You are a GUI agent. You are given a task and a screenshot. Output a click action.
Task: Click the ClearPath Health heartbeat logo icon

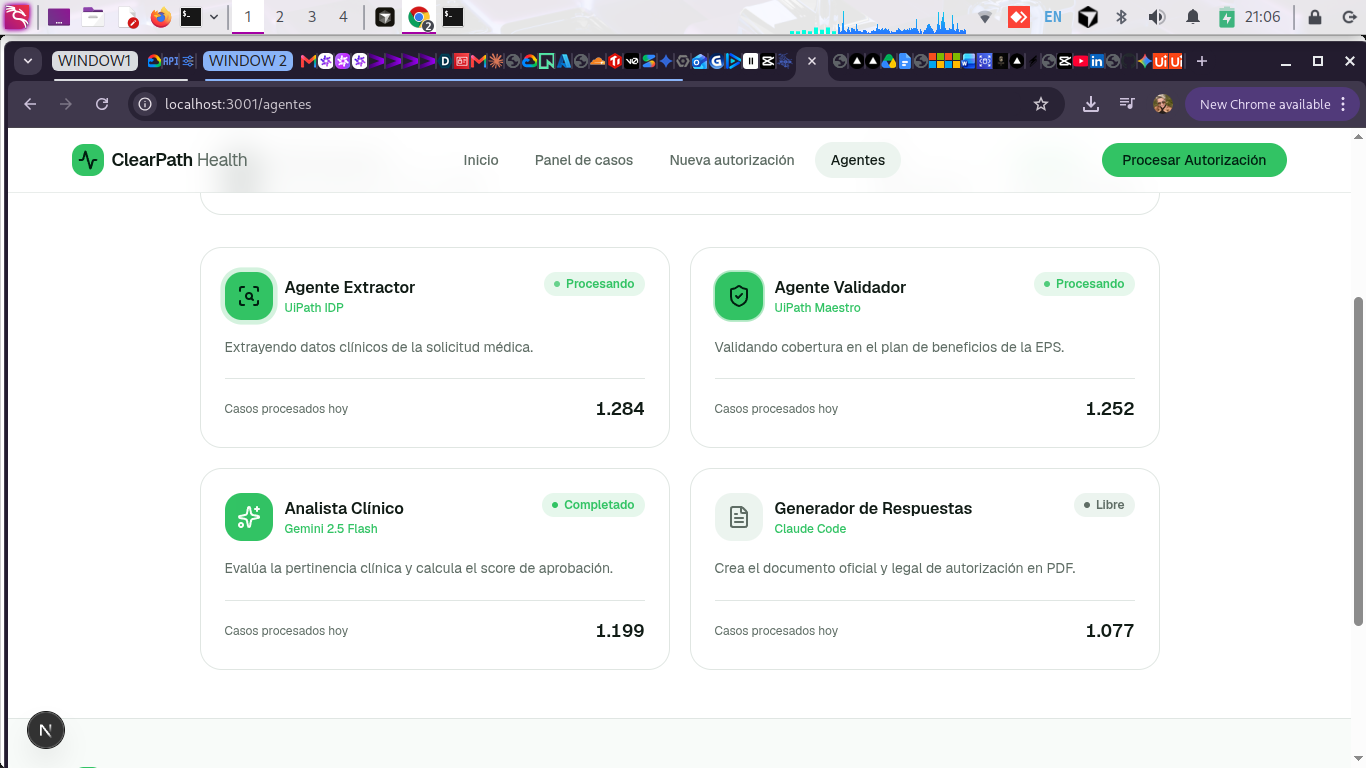coord(88,160)
